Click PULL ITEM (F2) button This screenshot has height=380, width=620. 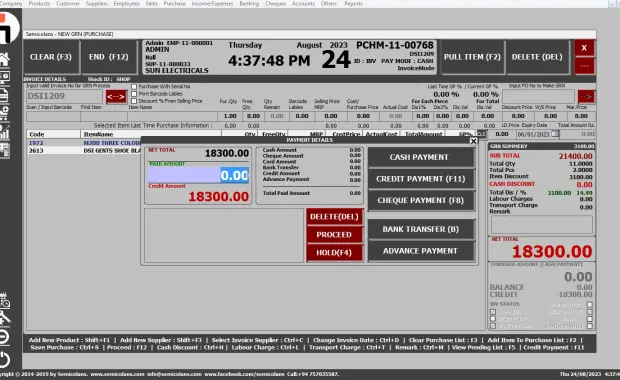pos(472,57)
